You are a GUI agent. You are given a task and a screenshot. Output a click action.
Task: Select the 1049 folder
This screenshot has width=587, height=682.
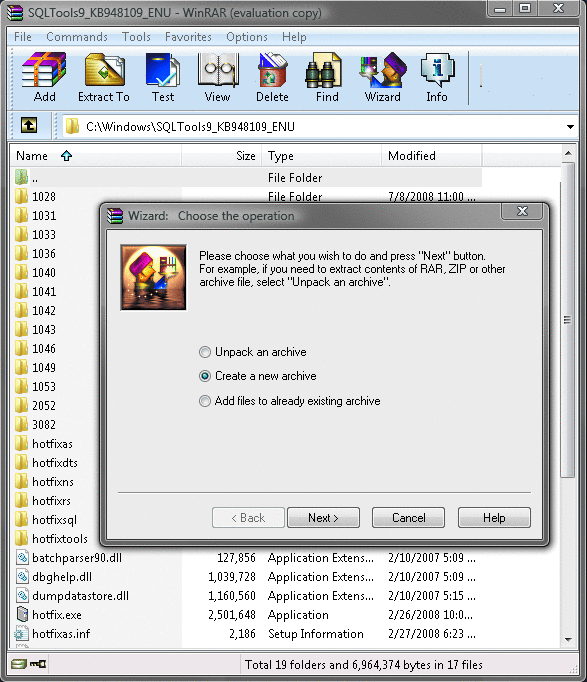[x=36, y=368]
